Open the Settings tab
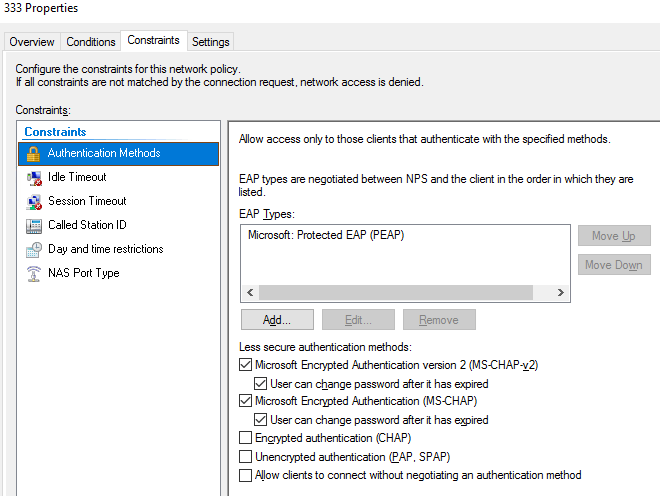 (x=210, y=42)
